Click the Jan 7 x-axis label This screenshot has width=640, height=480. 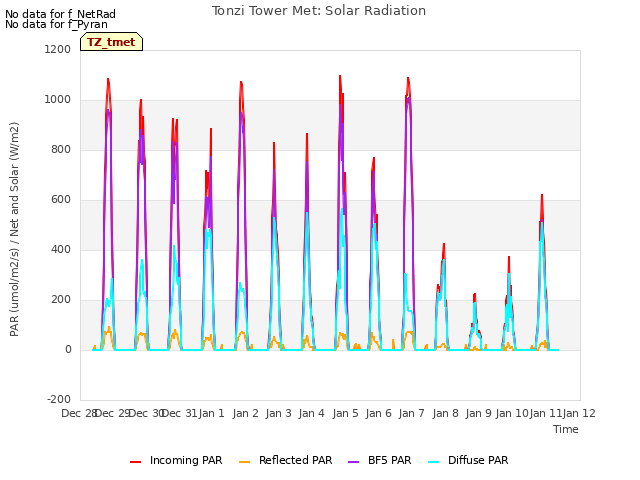(412, 413)
